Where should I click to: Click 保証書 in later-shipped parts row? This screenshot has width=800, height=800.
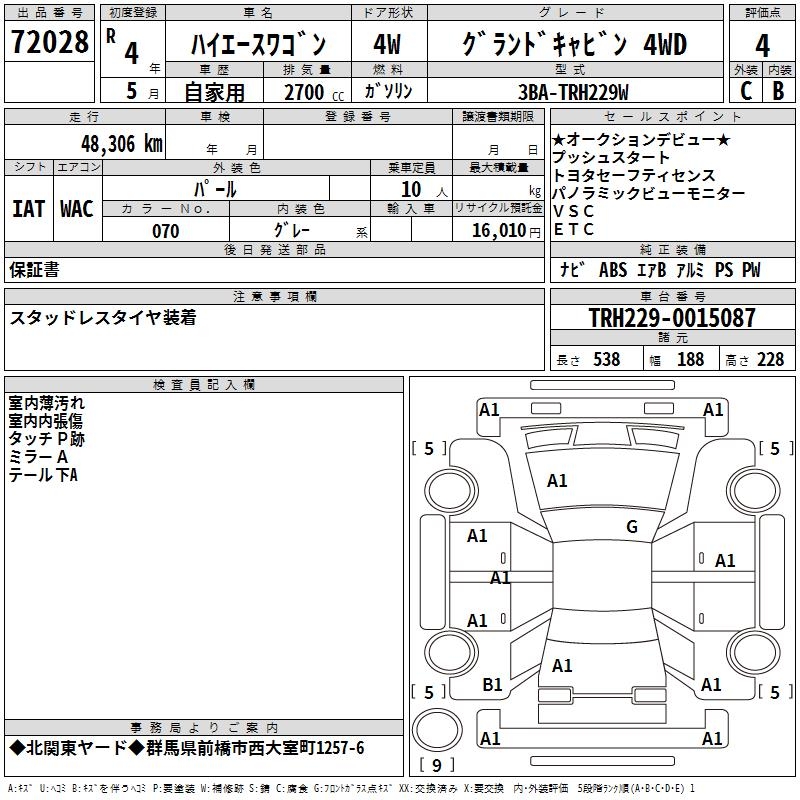pyautogui.click(x=34, y=270)
